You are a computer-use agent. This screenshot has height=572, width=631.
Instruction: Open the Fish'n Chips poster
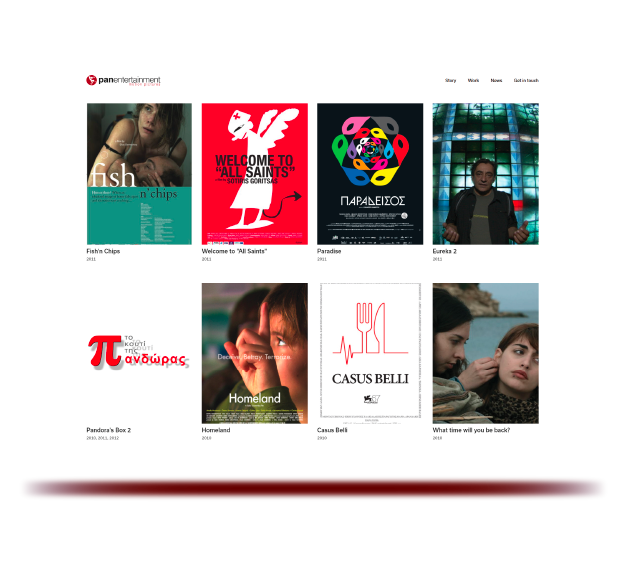coord(139,173)
